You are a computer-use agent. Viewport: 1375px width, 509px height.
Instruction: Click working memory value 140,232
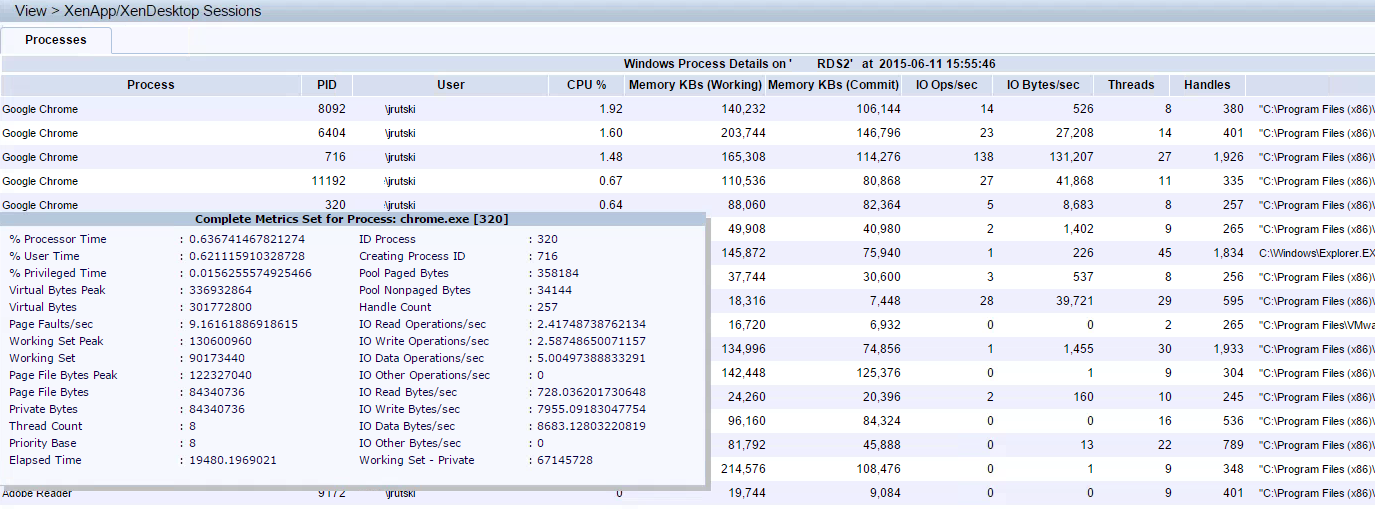pyautogui.click(x=743, y=109)
